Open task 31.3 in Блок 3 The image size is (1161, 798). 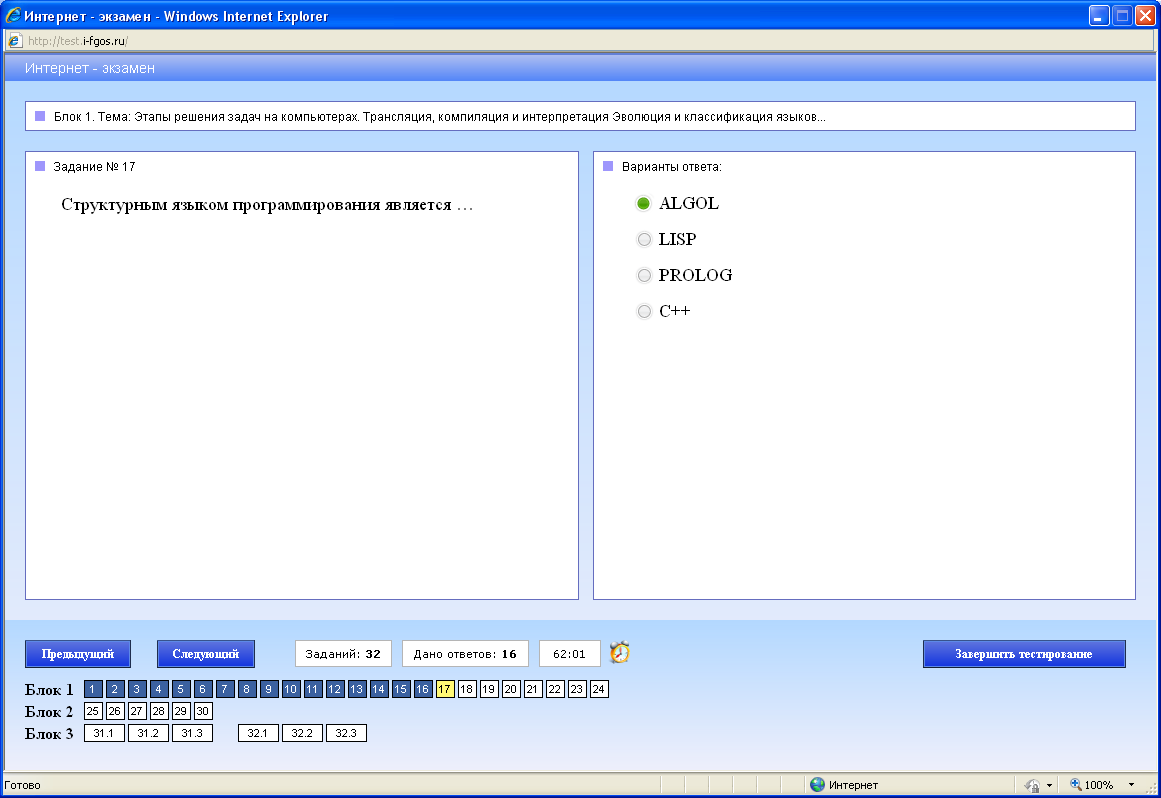click(193, 733)
